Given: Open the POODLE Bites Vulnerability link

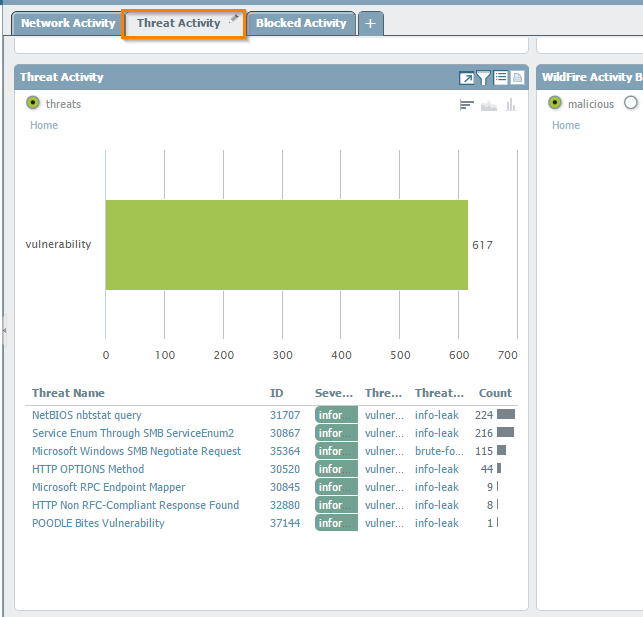Looking at the screenshot, I should [x=98, y=523].
